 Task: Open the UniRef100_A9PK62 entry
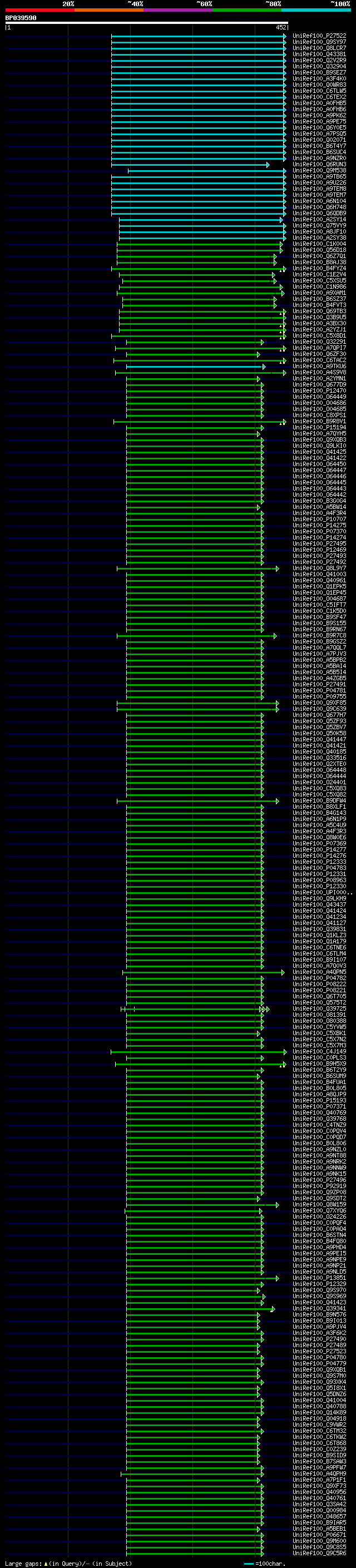click(x=319, y=116)
